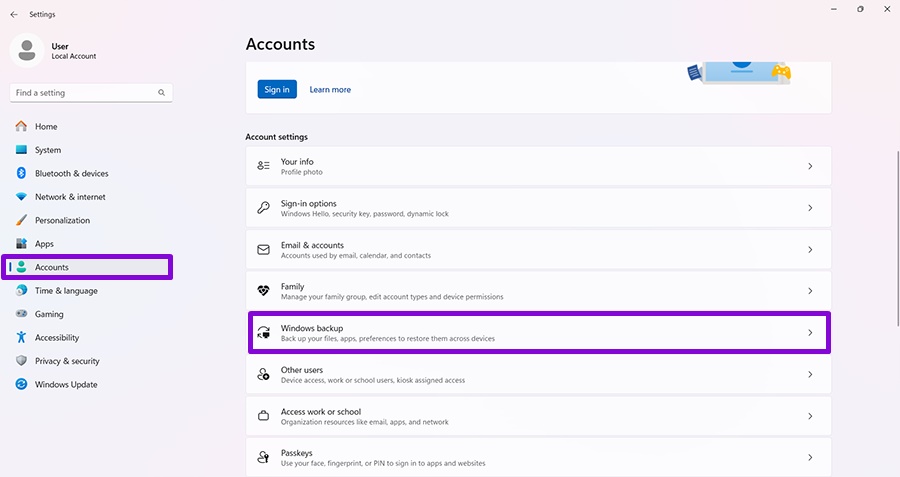Click the Your info profile icon

point(263,166)
